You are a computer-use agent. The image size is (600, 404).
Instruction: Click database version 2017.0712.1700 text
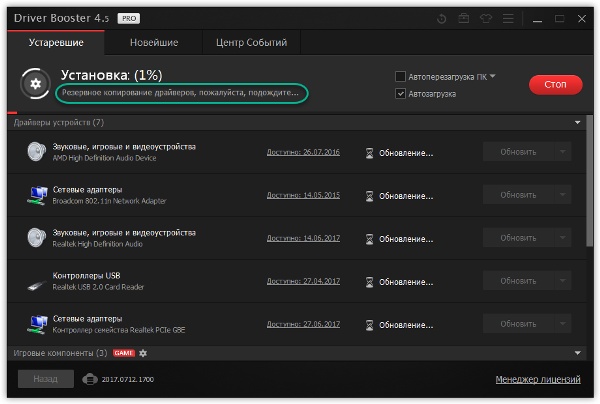(127, 380)
